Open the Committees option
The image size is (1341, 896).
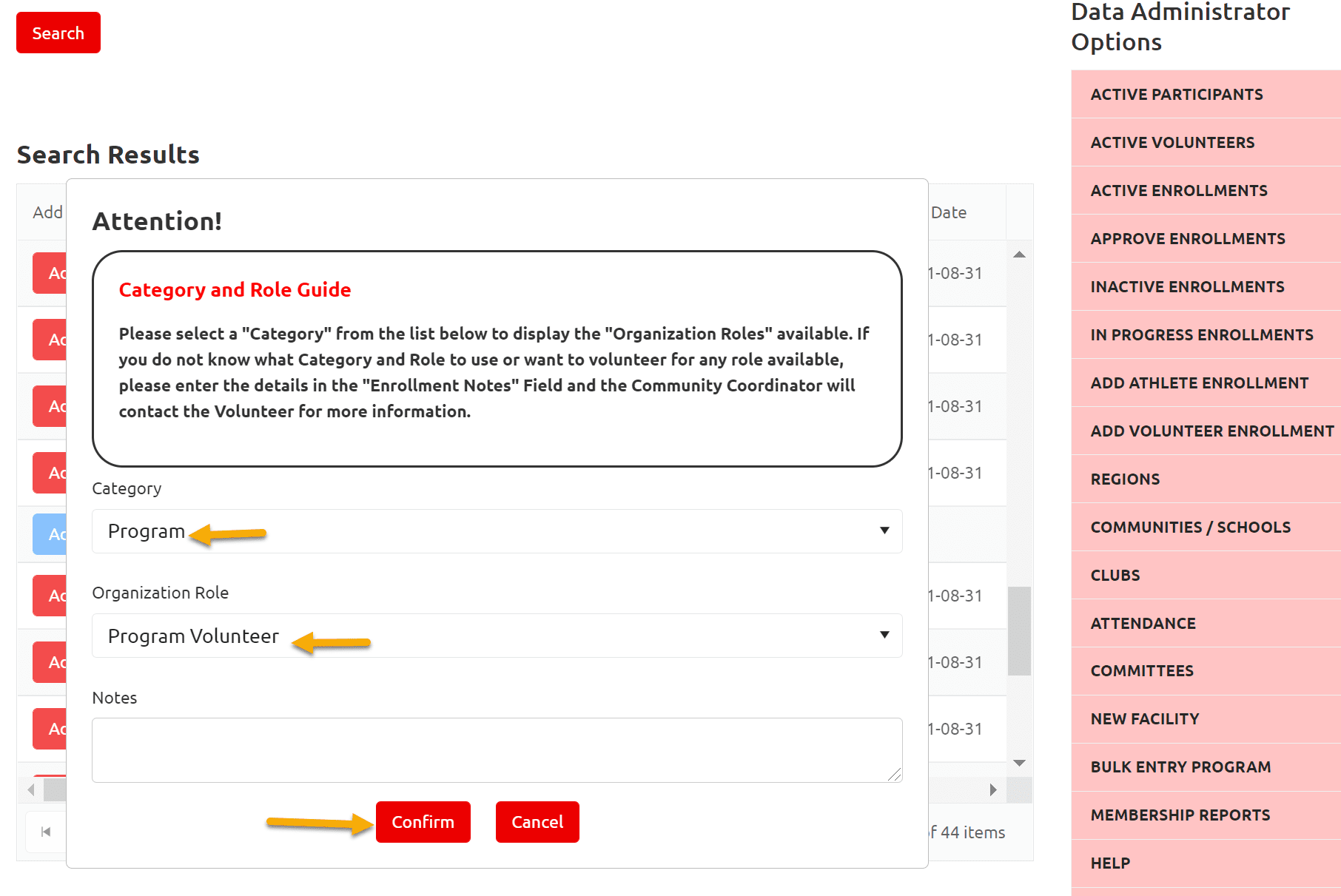(x=1206, y=670)
